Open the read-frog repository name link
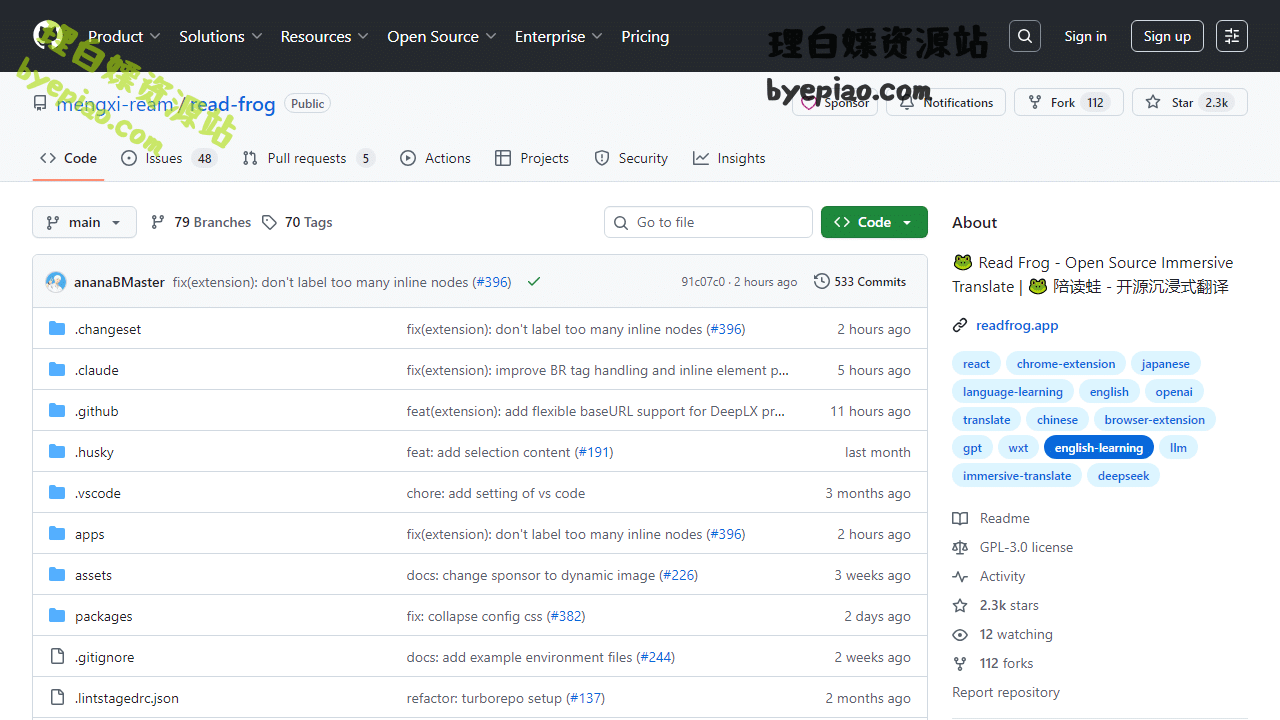The width and height of the screenshot is (1280, 720). [x=232, y=104]
